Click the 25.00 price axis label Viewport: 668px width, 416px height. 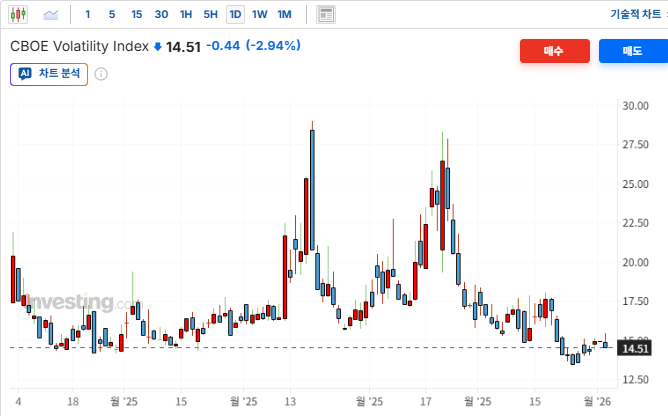click(635, 184)
